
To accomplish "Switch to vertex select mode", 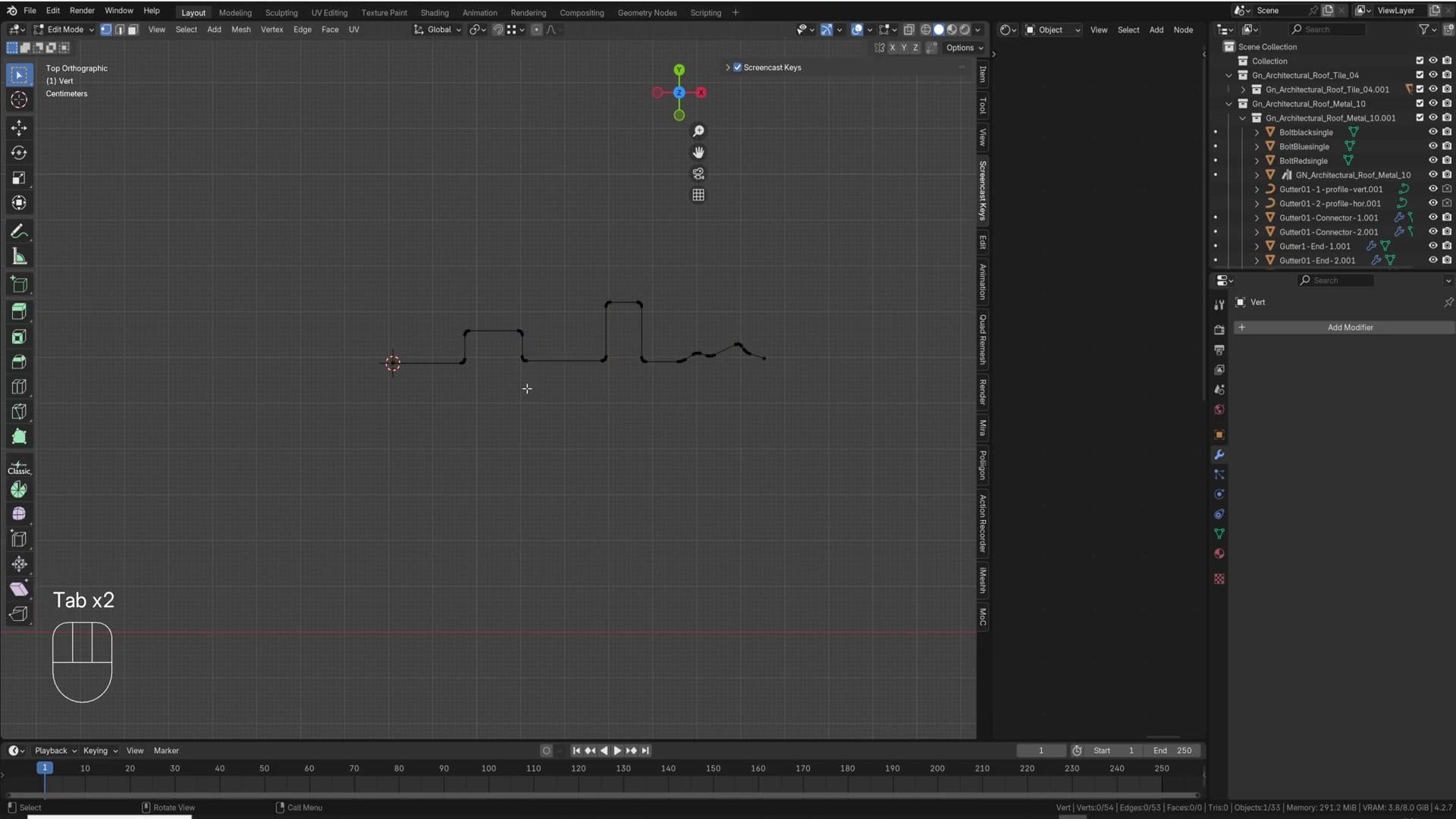I will click(x=106, y=30).
